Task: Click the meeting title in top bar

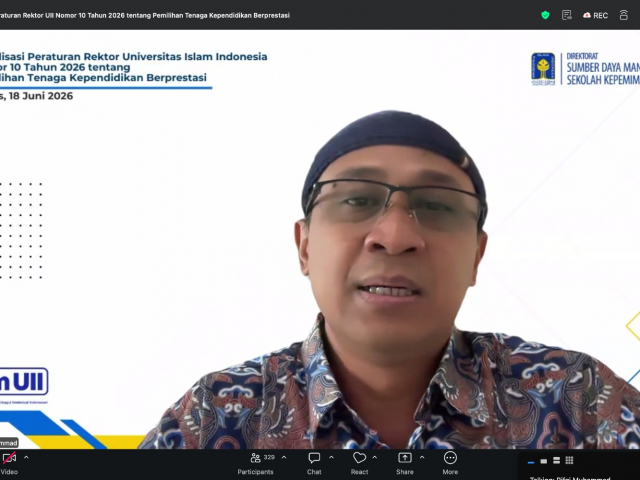Action: (145, 16)
